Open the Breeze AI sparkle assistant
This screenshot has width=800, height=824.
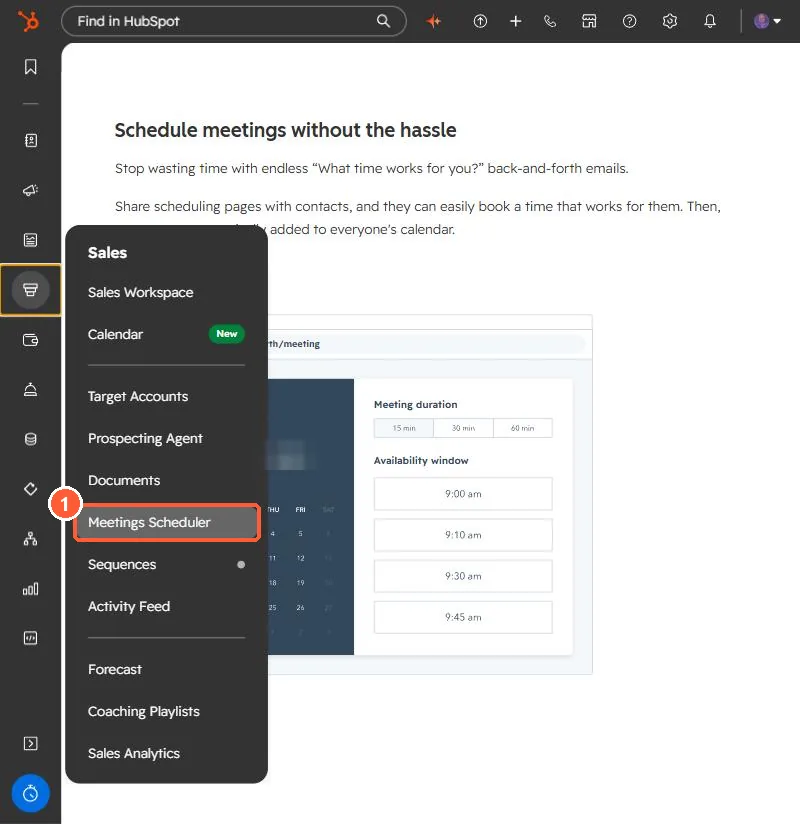[434, 21]
